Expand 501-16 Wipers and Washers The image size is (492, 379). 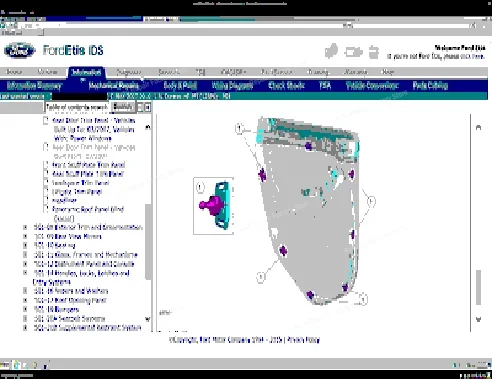click(25, 291)
